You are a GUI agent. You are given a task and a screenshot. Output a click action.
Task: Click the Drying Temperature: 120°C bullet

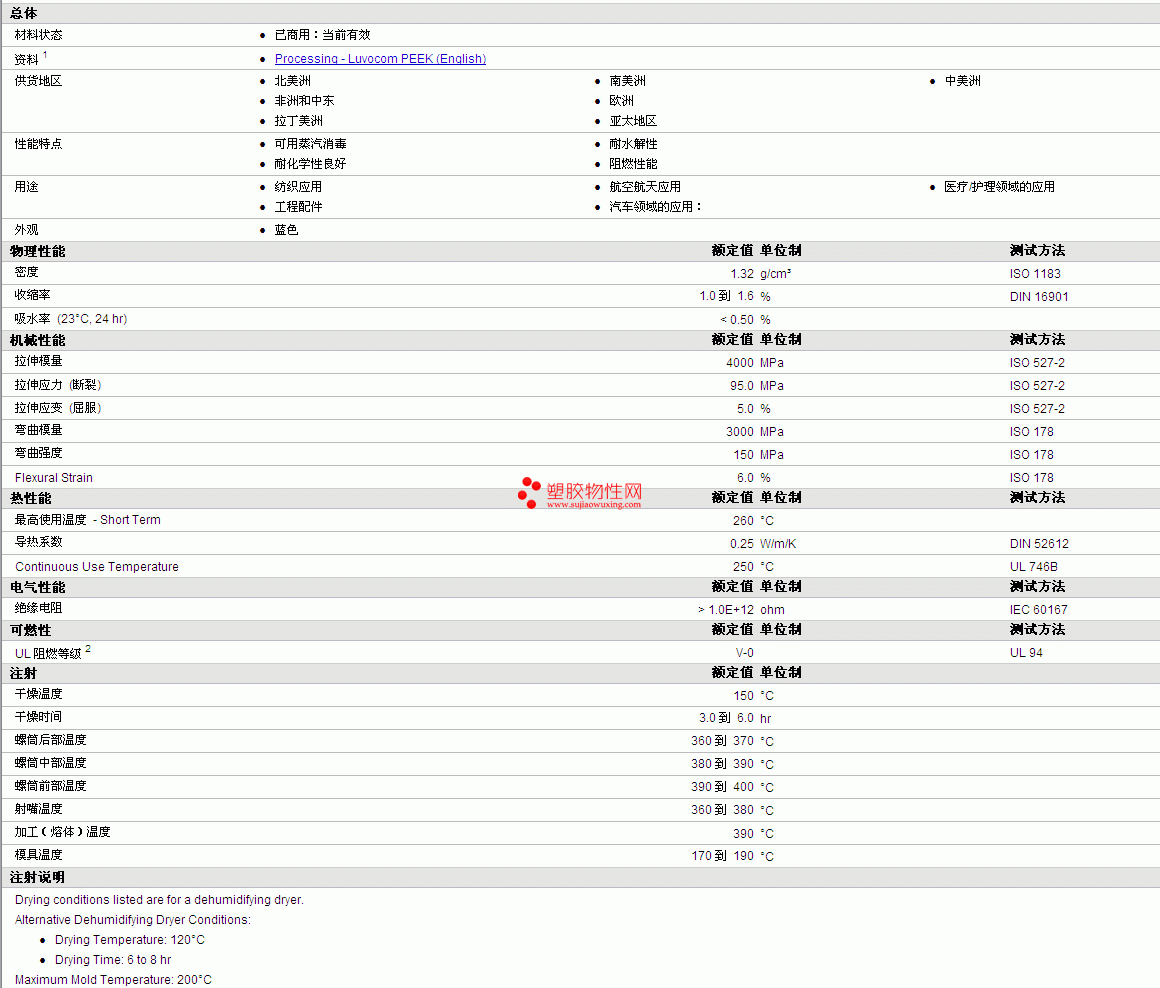[x=129, y=940]
